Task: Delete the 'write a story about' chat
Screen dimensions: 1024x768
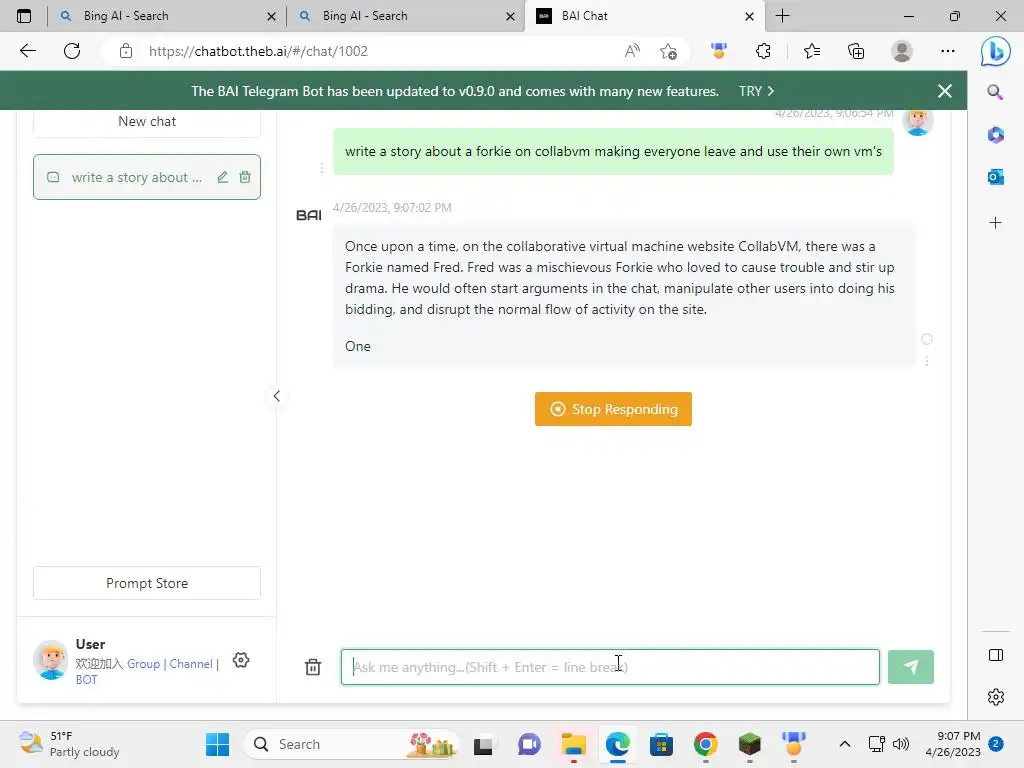Action: pos(245,177)
